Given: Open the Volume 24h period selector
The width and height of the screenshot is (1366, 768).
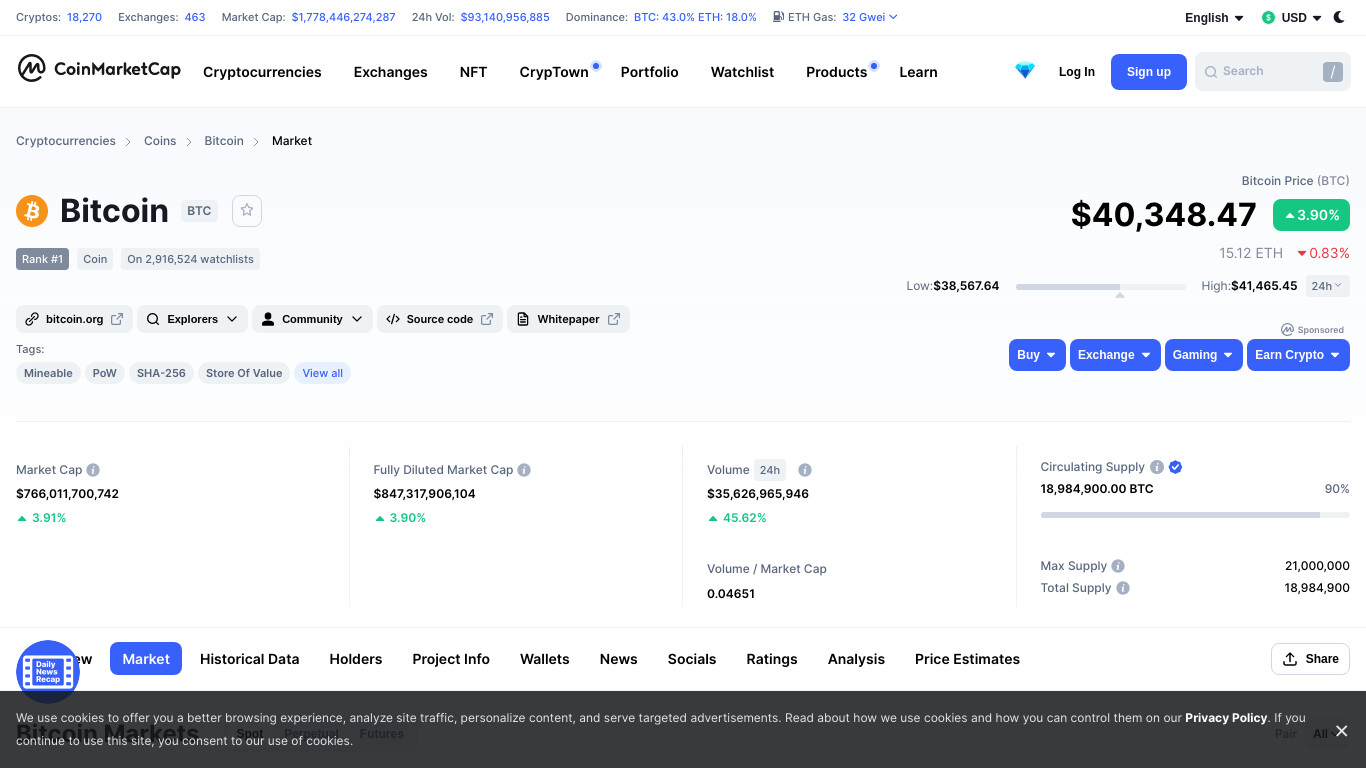Looking at the screenshot, I should (x=770, y=470).
